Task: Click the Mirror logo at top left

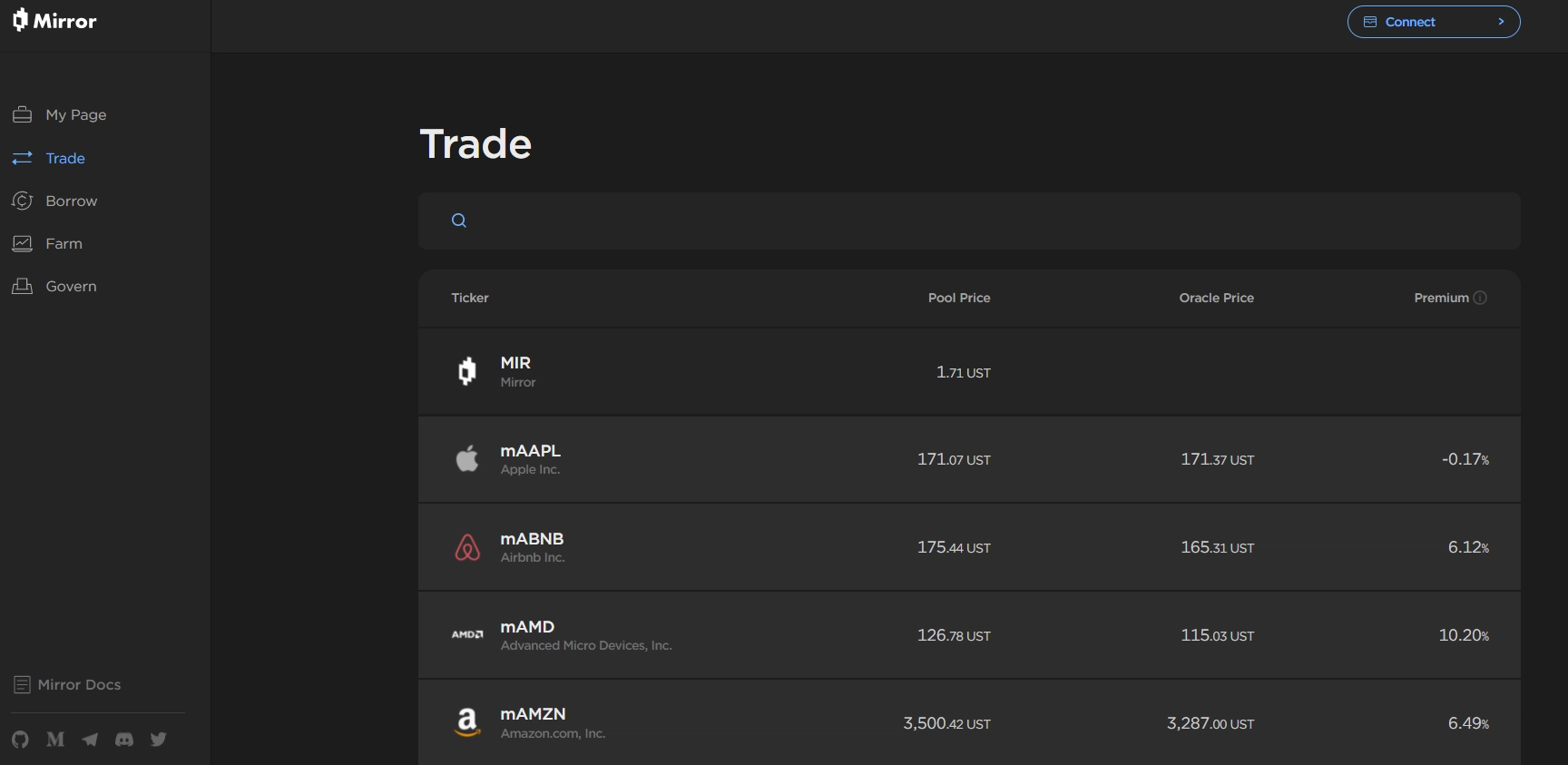Action: 55,21
